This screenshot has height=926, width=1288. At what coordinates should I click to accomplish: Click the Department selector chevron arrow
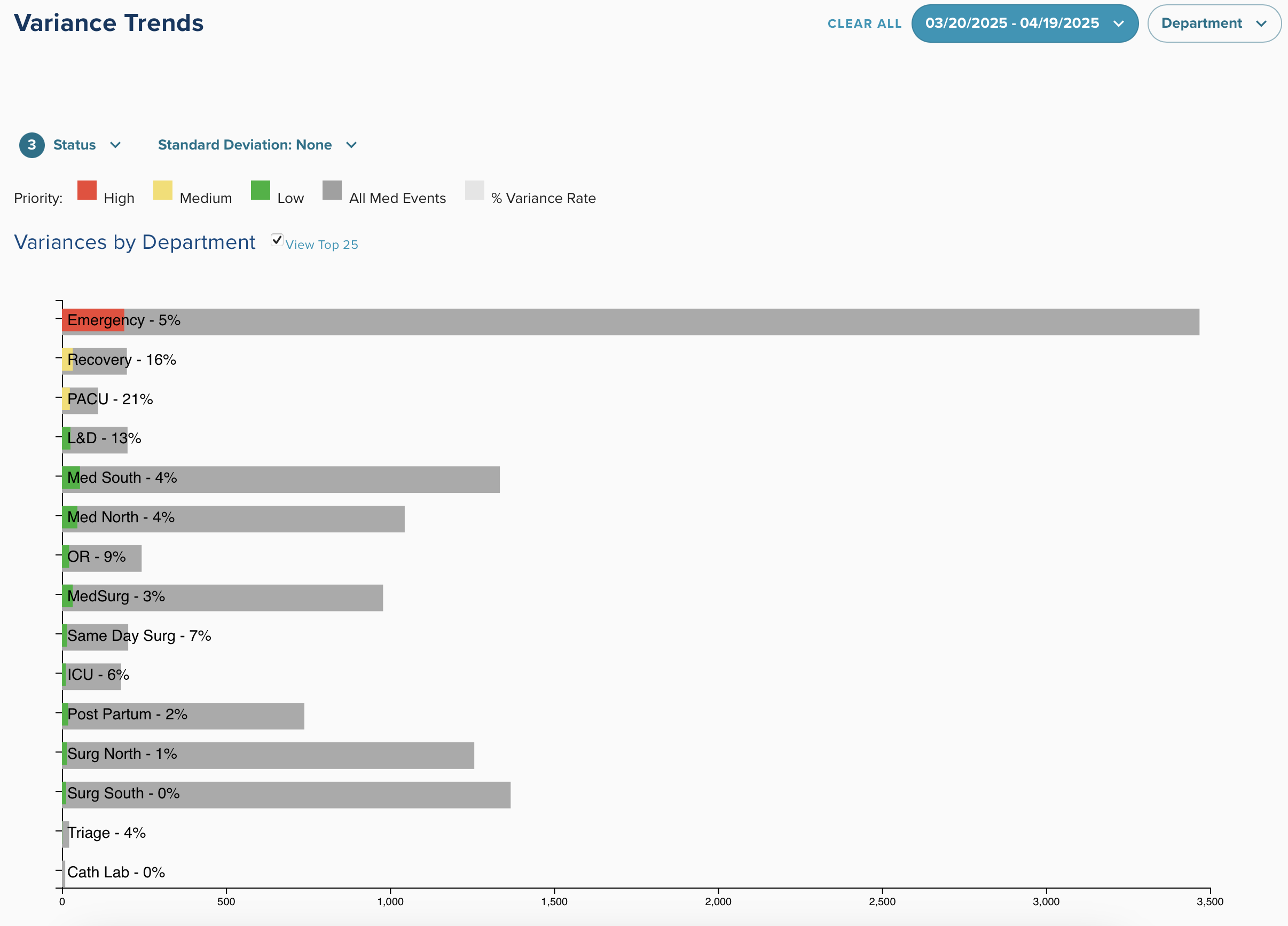pyautogui.click(x=1261, y=23)
